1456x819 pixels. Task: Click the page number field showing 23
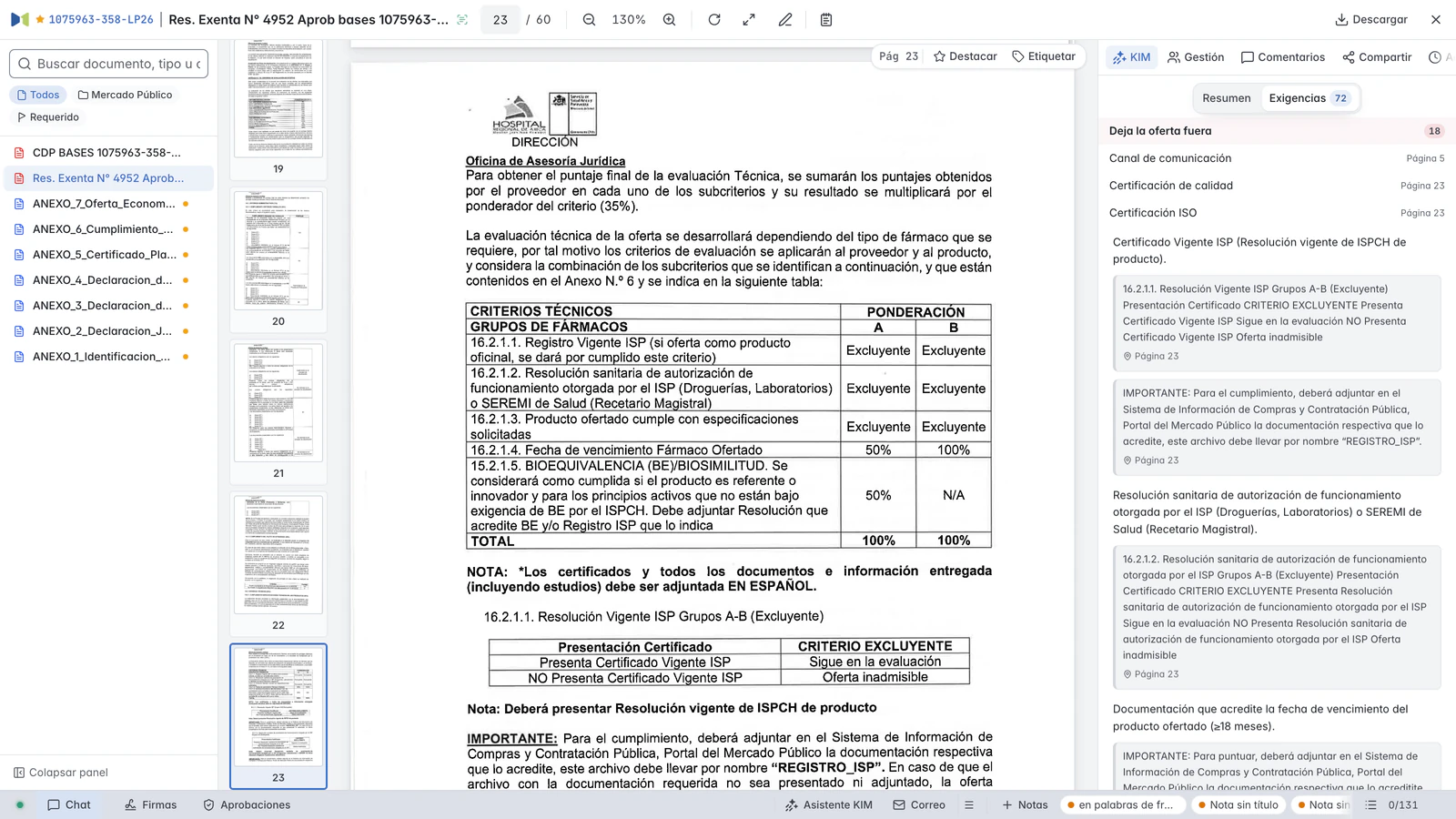[x=500, y=20]
